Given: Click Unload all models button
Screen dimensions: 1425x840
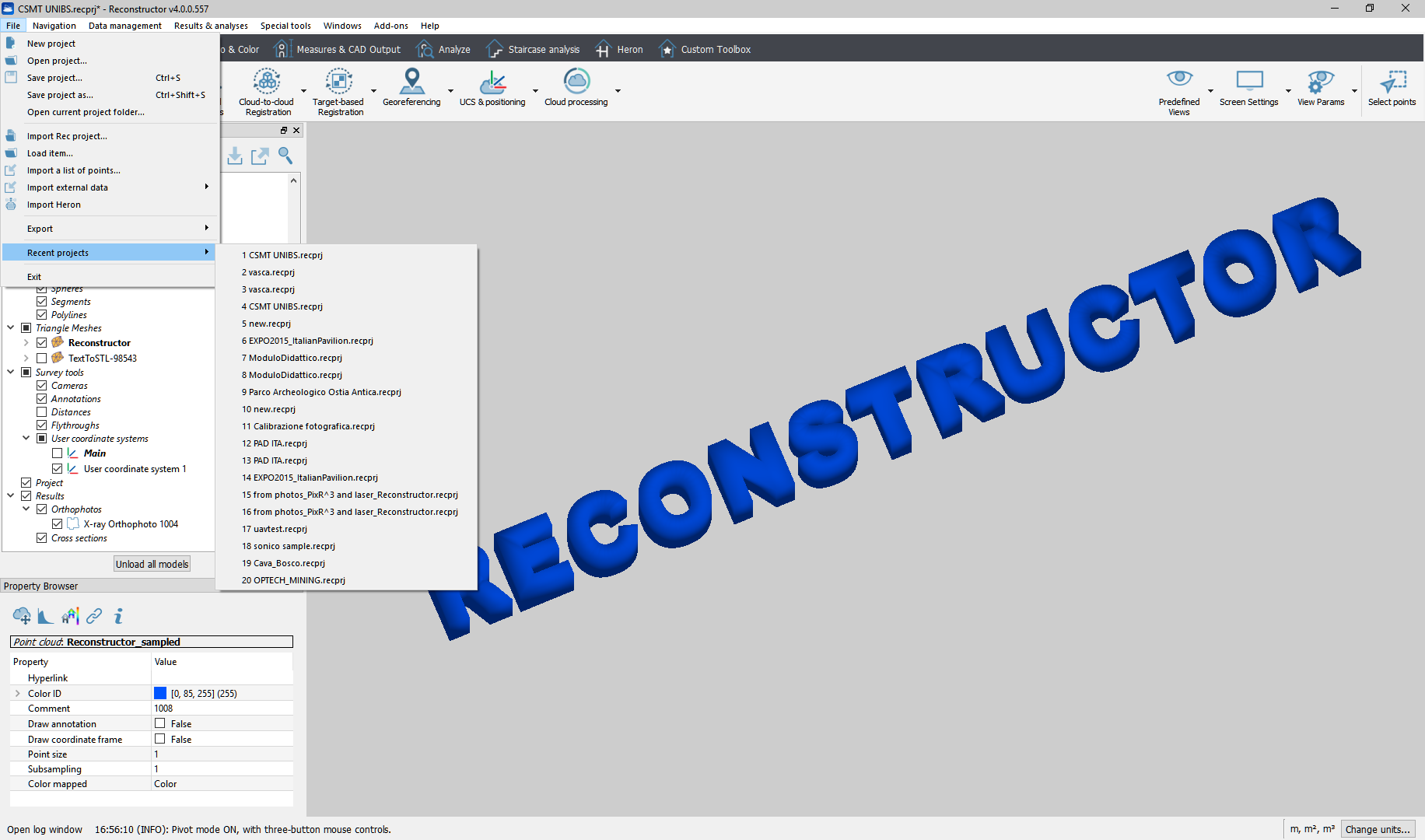Looking at the screenshot, I should pos(152,564).
